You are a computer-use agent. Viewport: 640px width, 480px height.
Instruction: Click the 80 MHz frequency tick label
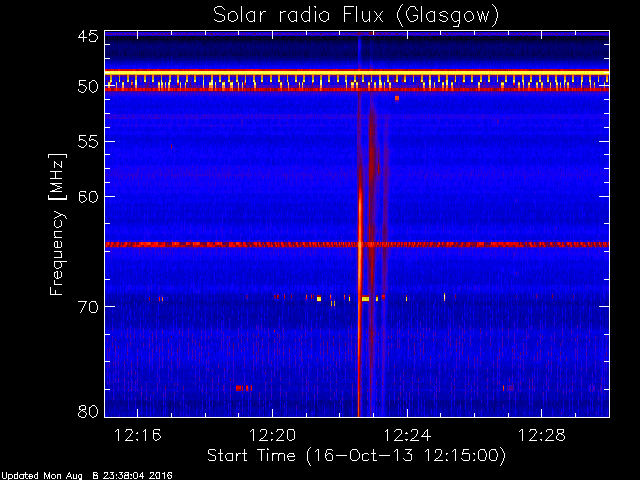(x=88, y=411)
